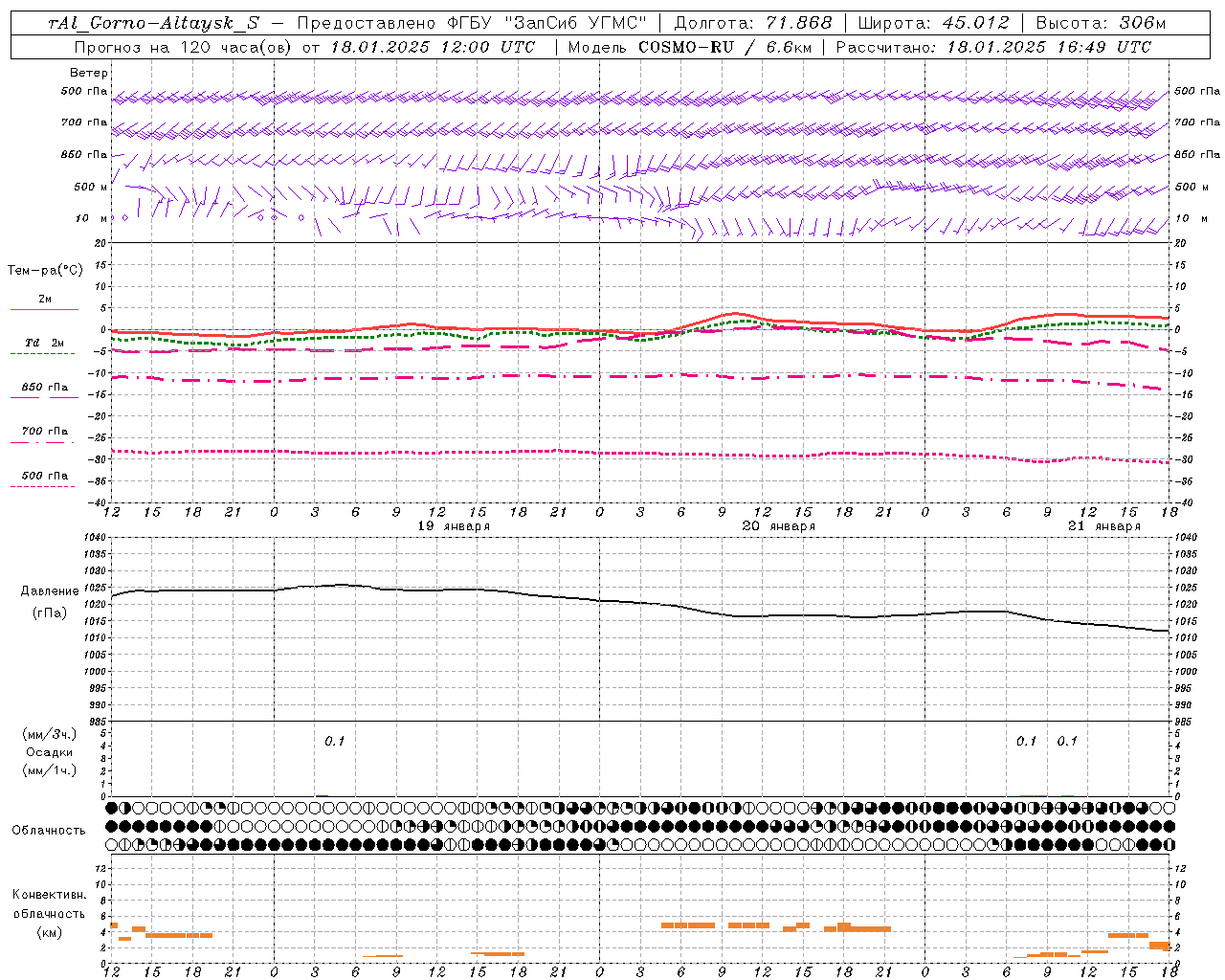Click the forecast start time 18.01.2025 12:00 UTC
This screenshot has width=1225, height=980.
[x=433, y=47]
